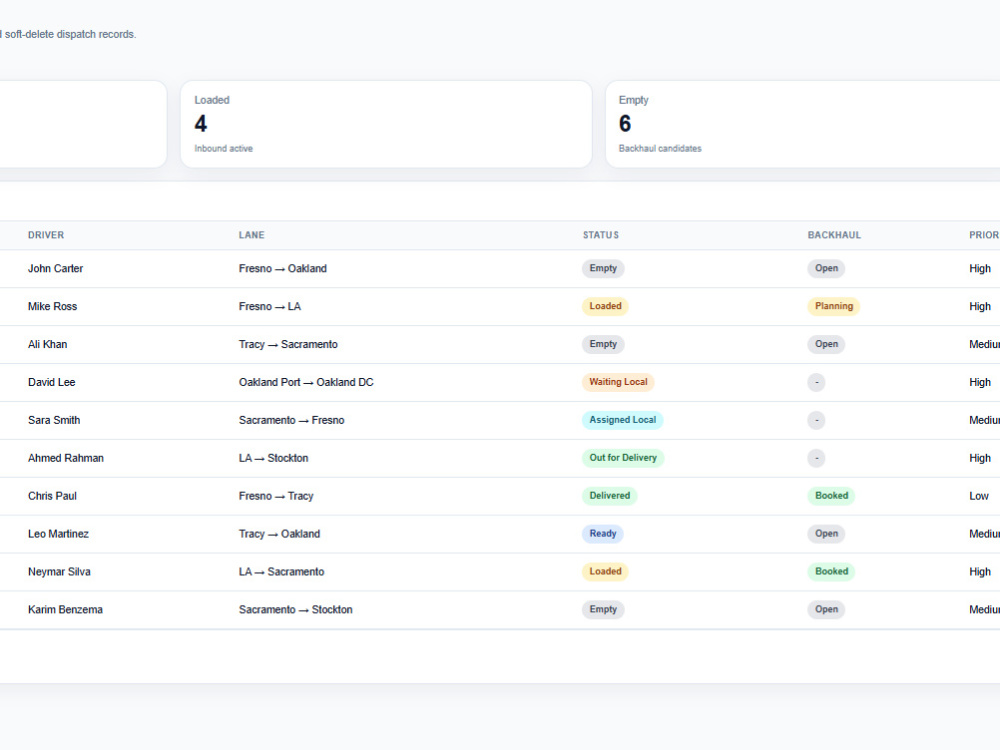Screen dimensions: 1000x750
Task: Click John Carter's Empty status badge
Action: [603, 268]
